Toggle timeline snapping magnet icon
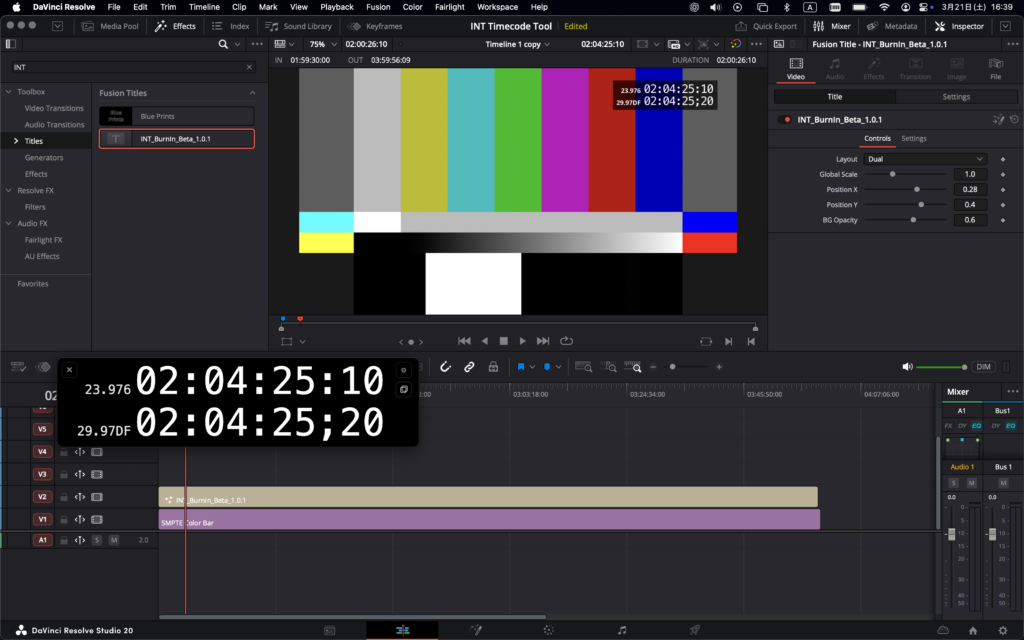The image size is (1024, 640). 446,367
